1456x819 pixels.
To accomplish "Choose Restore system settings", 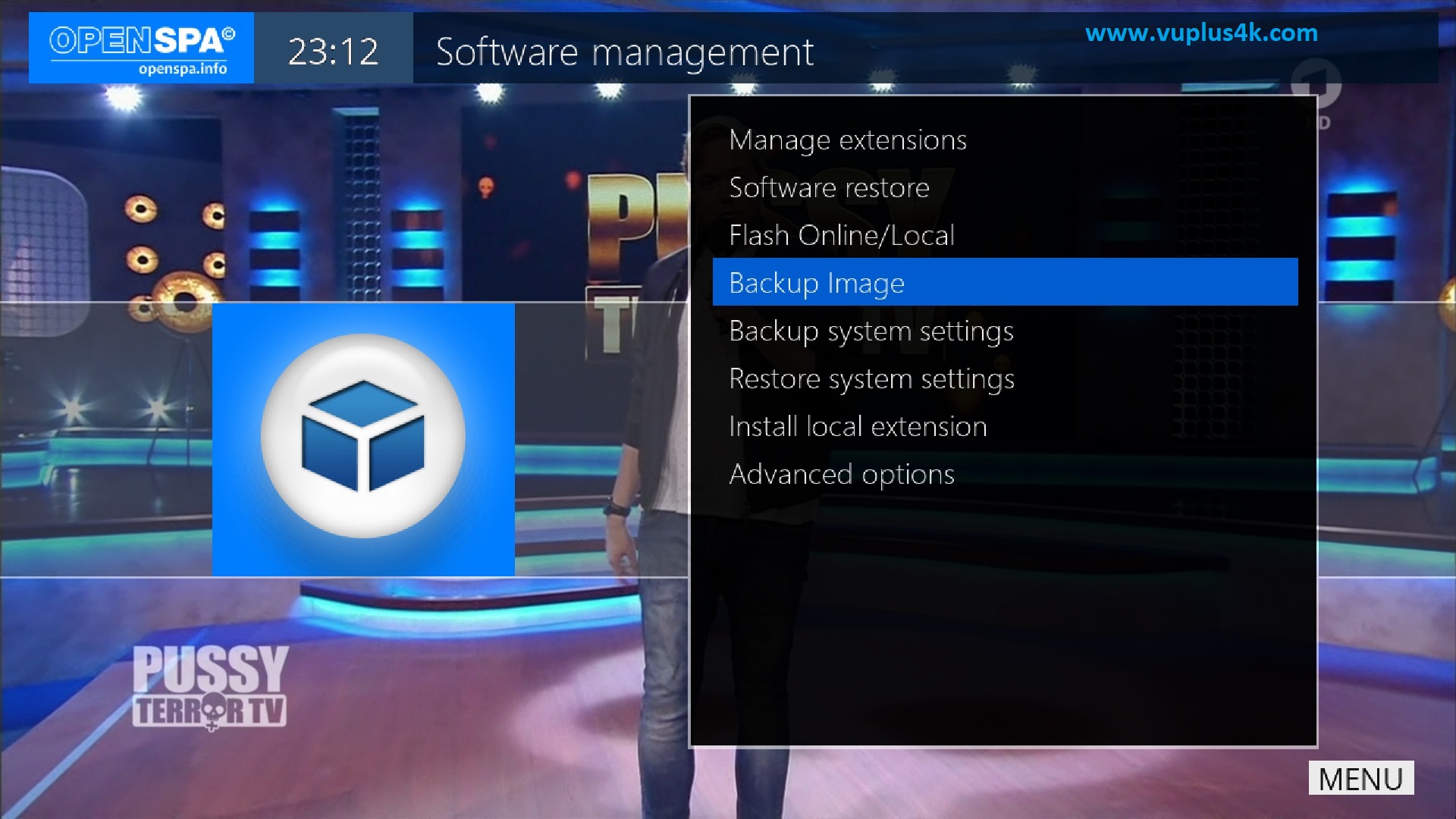I will pyautogui.click(x=1005, y=378).
